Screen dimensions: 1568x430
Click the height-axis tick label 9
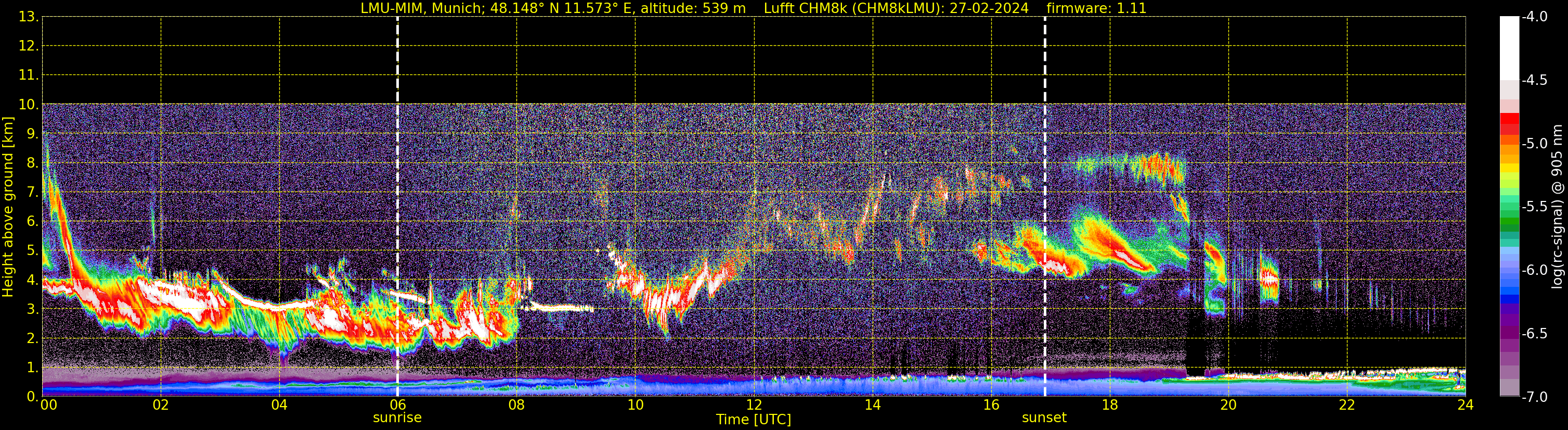pos(32,134)
